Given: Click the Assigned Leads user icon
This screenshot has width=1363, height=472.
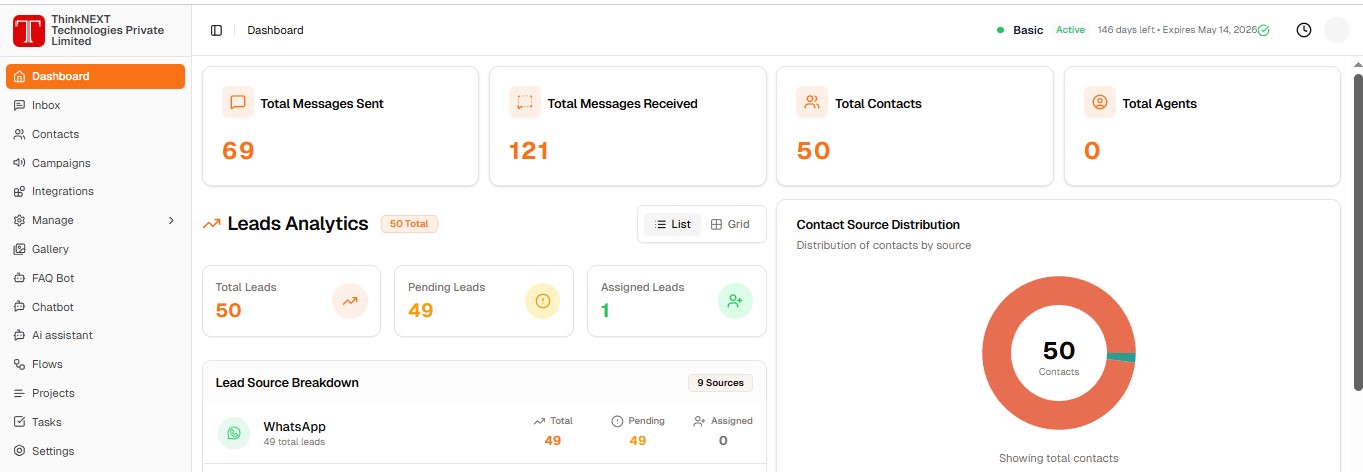Looking at the screenshot, I should click(735, 301).
